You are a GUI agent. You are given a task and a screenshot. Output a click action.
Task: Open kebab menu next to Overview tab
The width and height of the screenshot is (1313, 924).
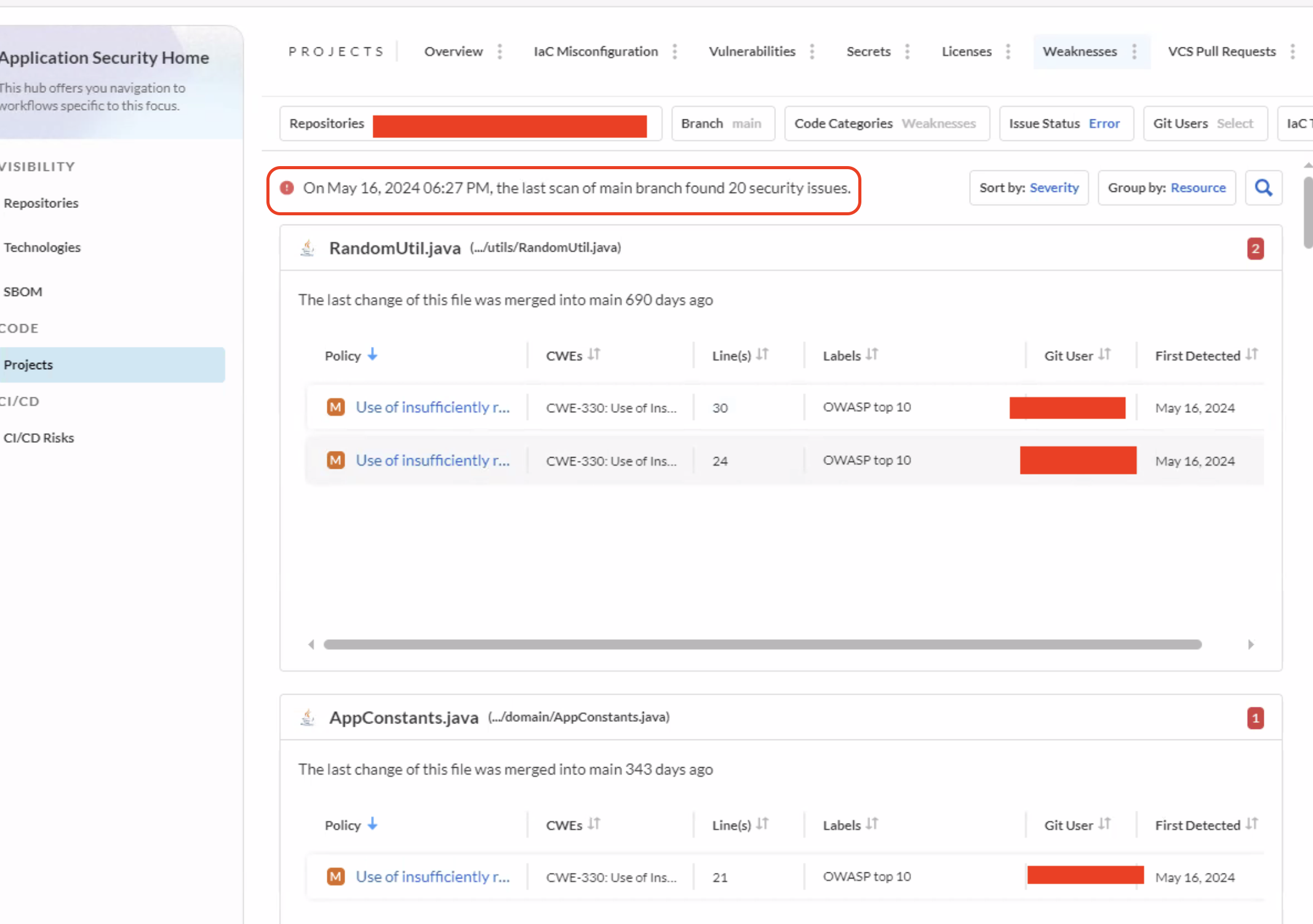point(500,52)
